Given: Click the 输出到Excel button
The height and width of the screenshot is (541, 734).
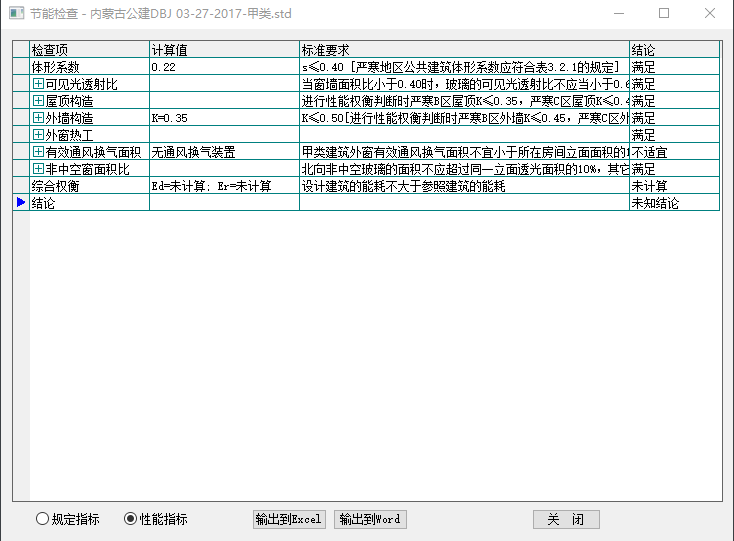Looking at the screenshot, I should pos(289,519).
